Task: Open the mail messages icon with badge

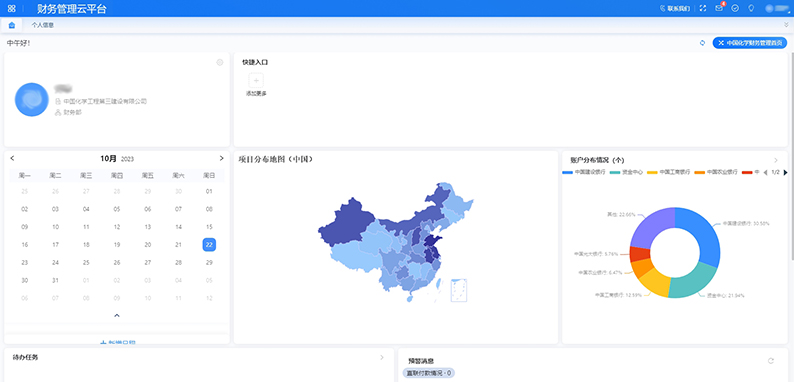Action: coord(719,8)
